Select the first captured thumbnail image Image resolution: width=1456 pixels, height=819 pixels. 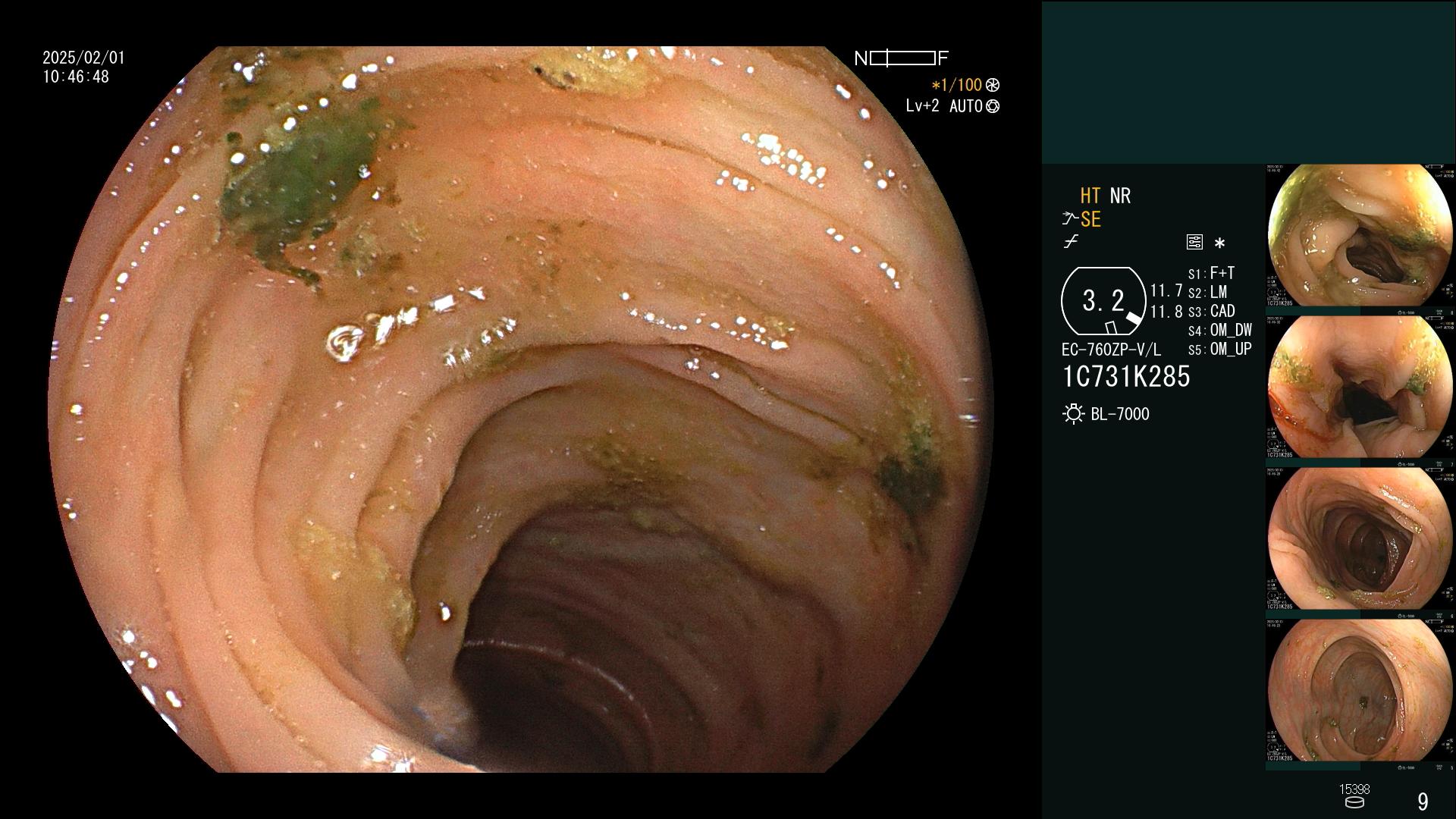1360,236
